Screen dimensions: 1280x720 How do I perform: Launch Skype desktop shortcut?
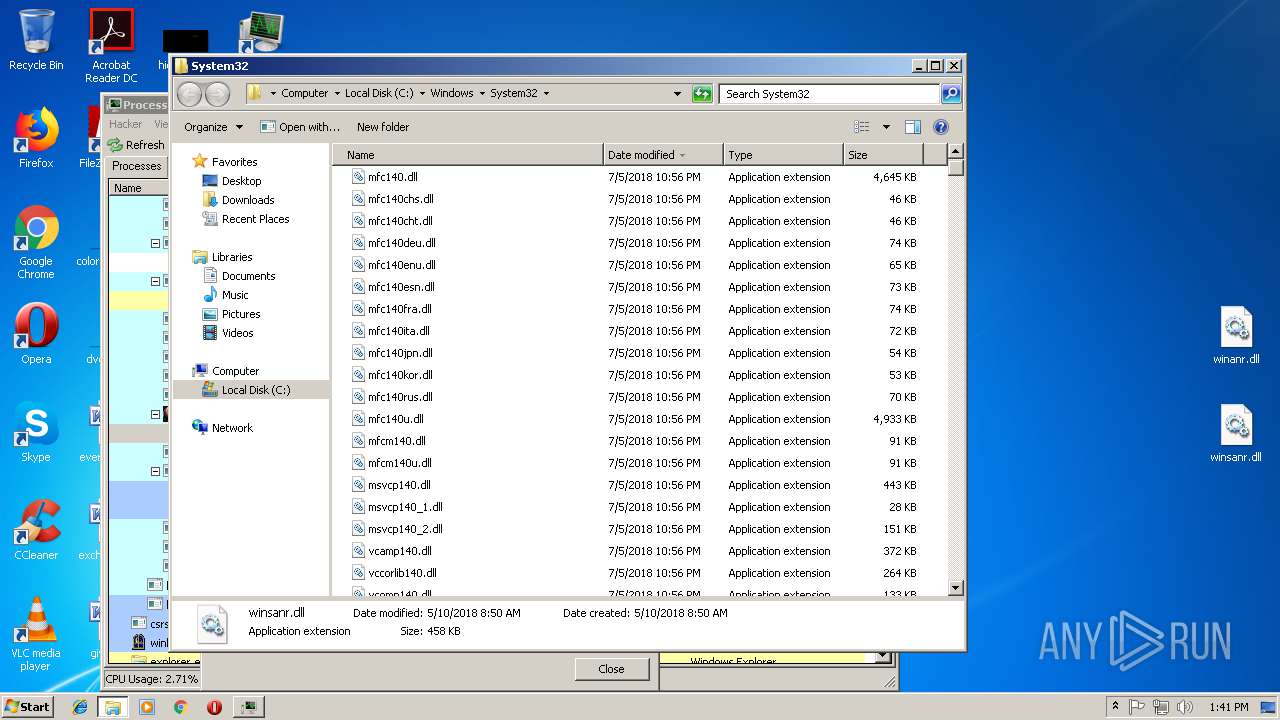point(36,432)
